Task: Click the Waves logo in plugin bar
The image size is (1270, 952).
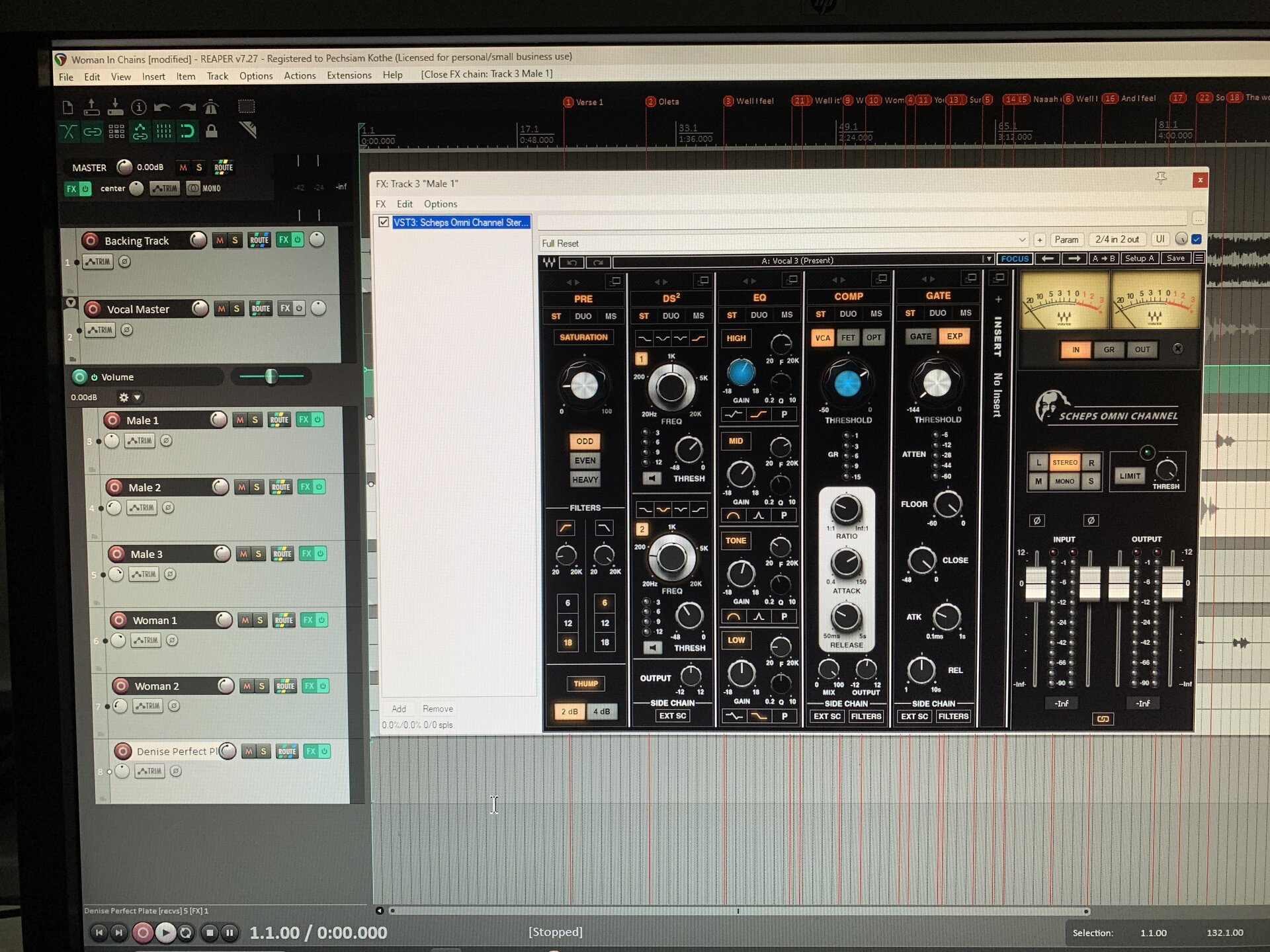Action: pyautogui.click(x=549, y=262)
